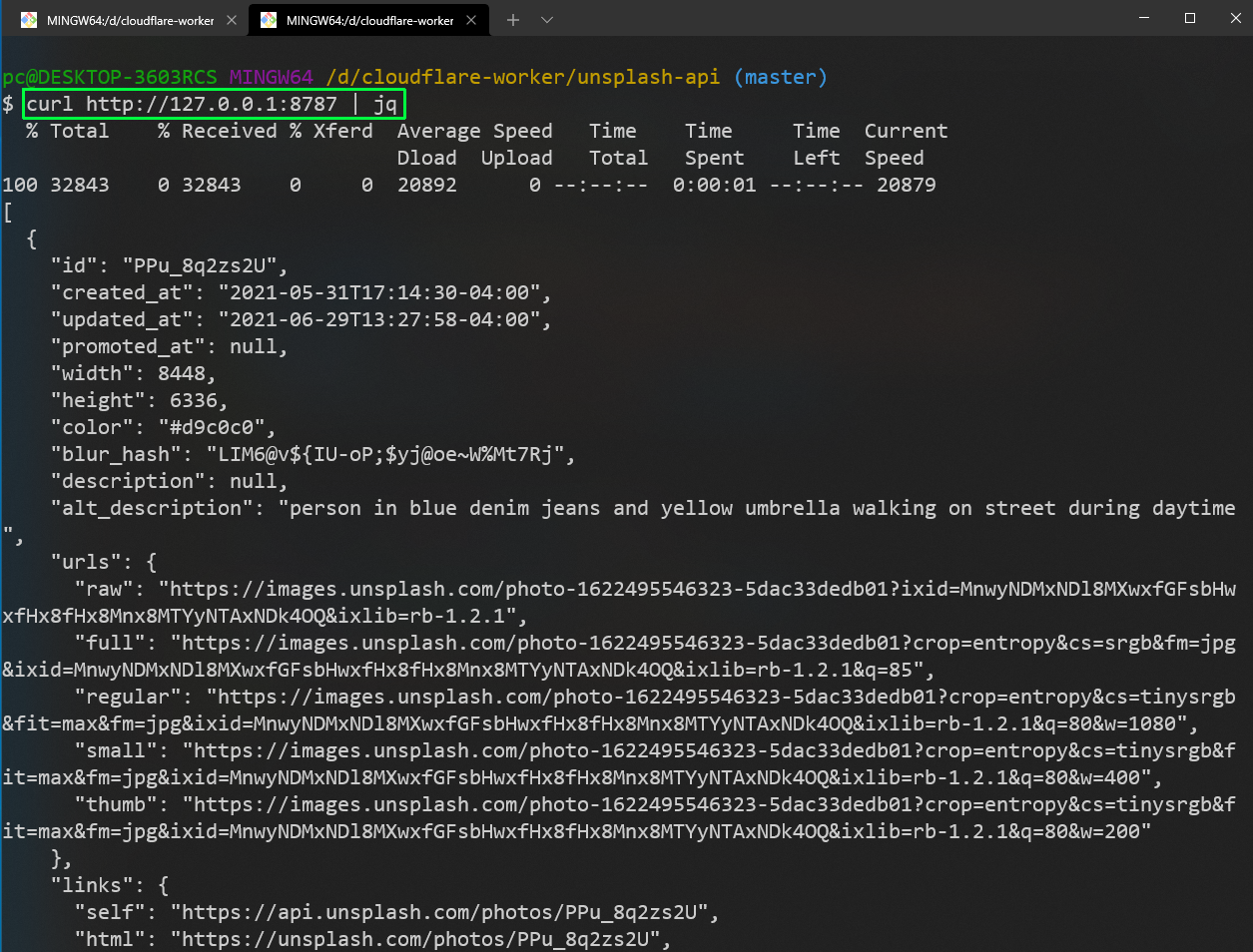
Task: Open the "html" unsplash.com/photos URL
Action: [415, 939]
